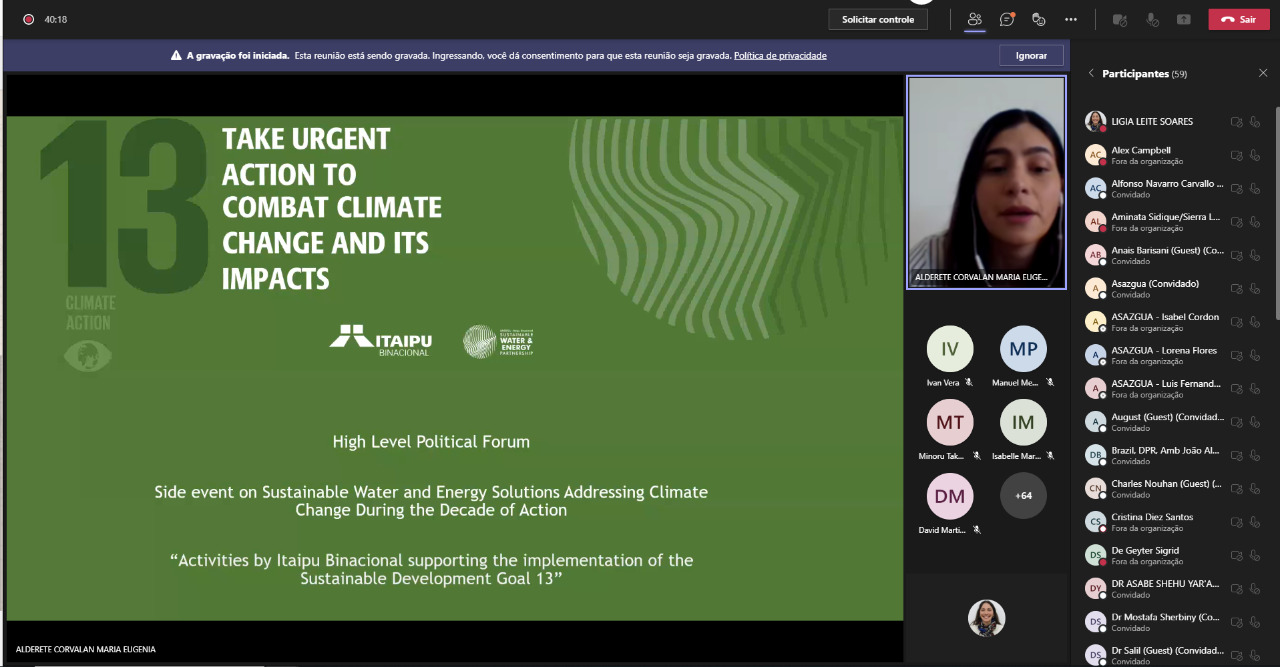Click microphone icon for Alfonso Navarro Carvallo
The height and width of the screenshot is (667, 1280).
(1255, 189)
